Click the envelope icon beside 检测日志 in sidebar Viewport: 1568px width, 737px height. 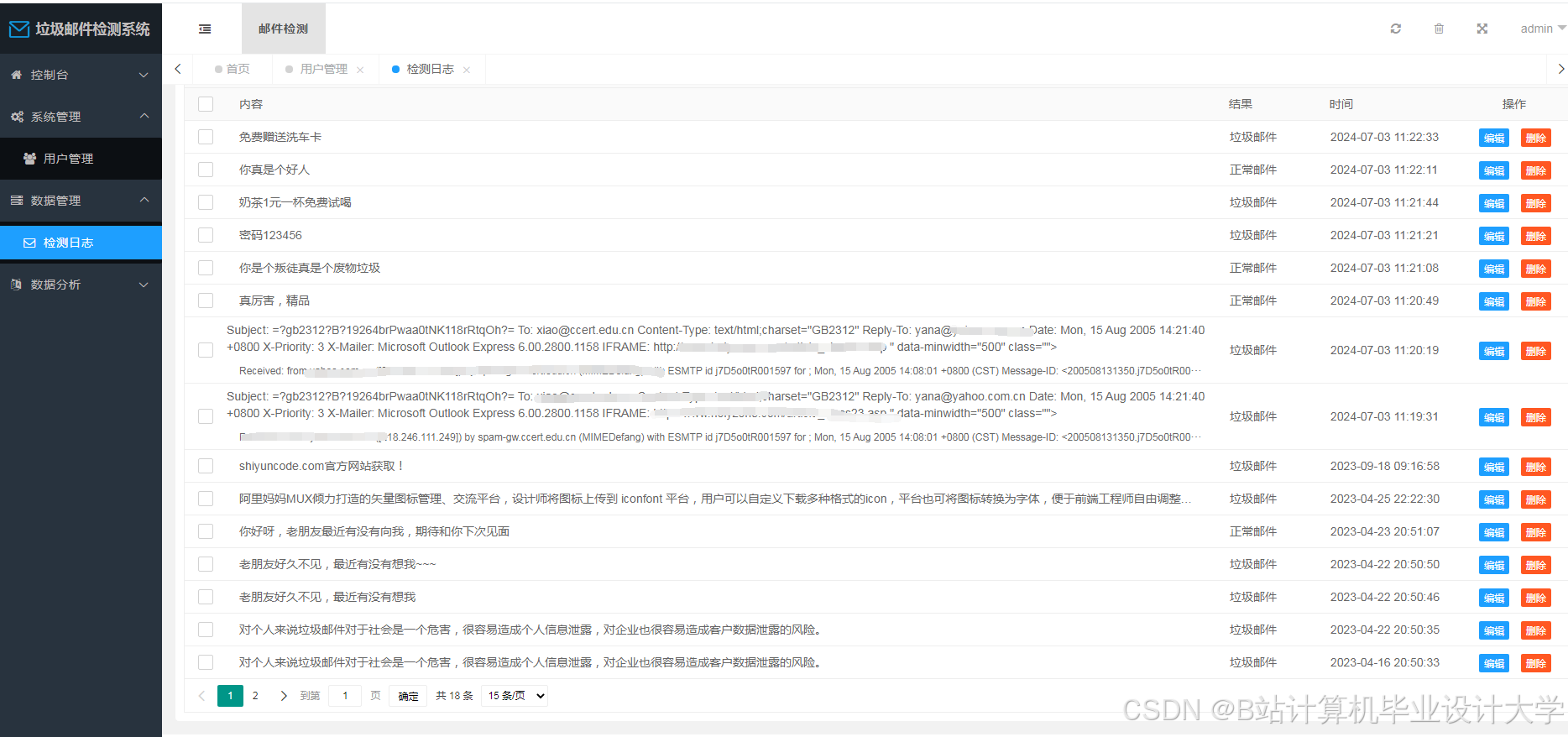29,243
